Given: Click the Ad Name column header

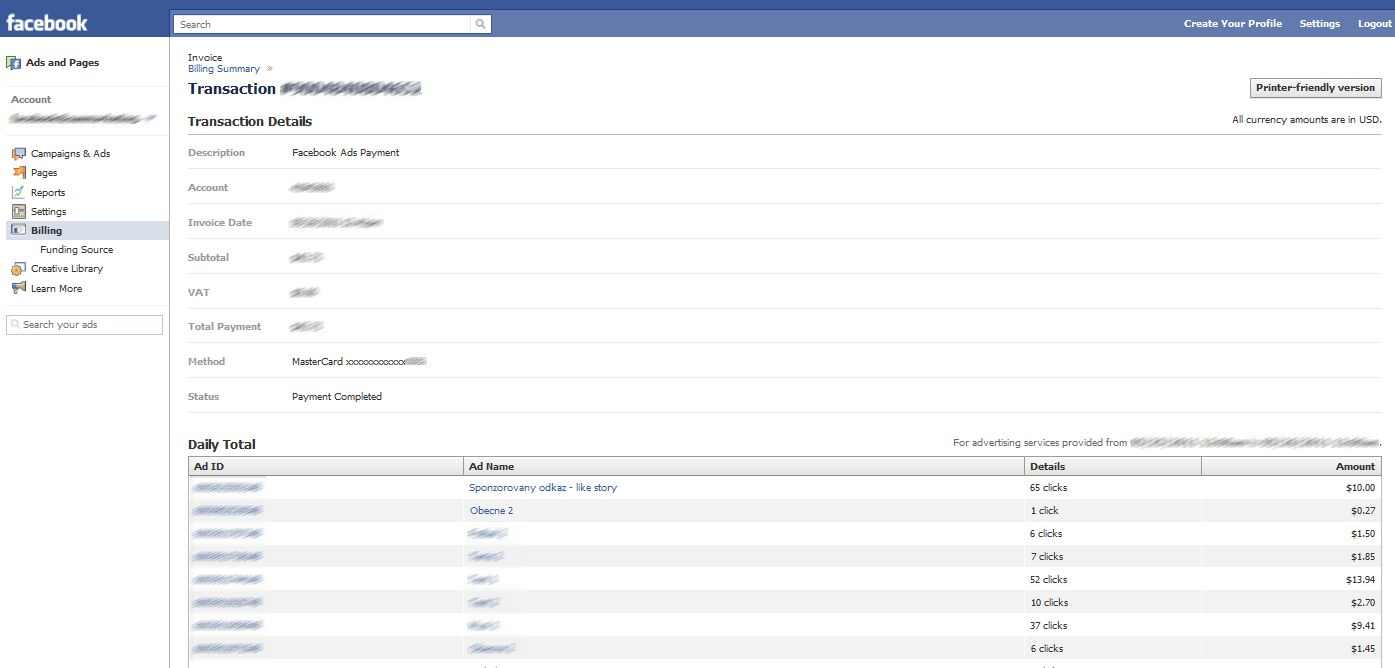Looking at the screenshot, I should [745, 466].
